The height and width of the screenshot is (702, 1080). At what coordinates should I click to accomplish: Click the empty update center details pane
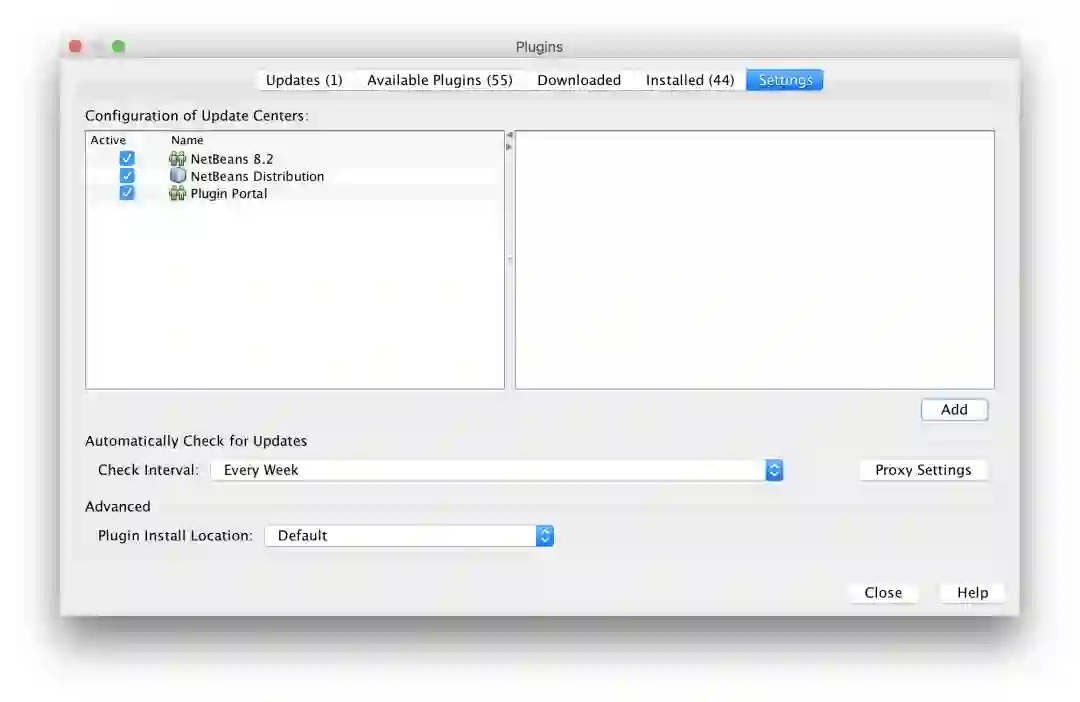coord(754,259)
